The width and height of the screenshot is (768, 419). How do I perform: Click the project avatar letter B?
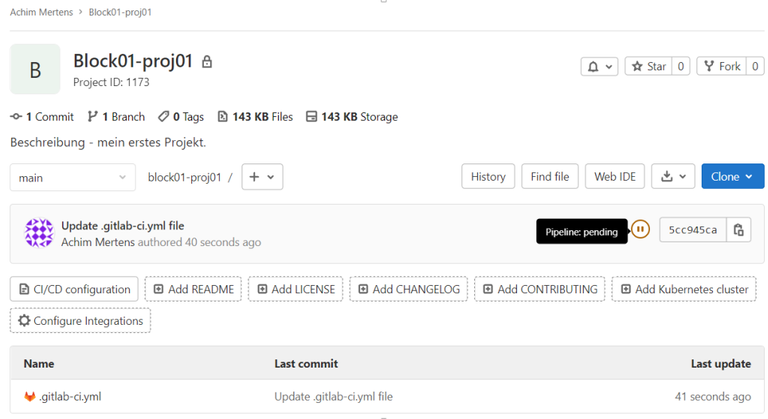click(35, 69)
